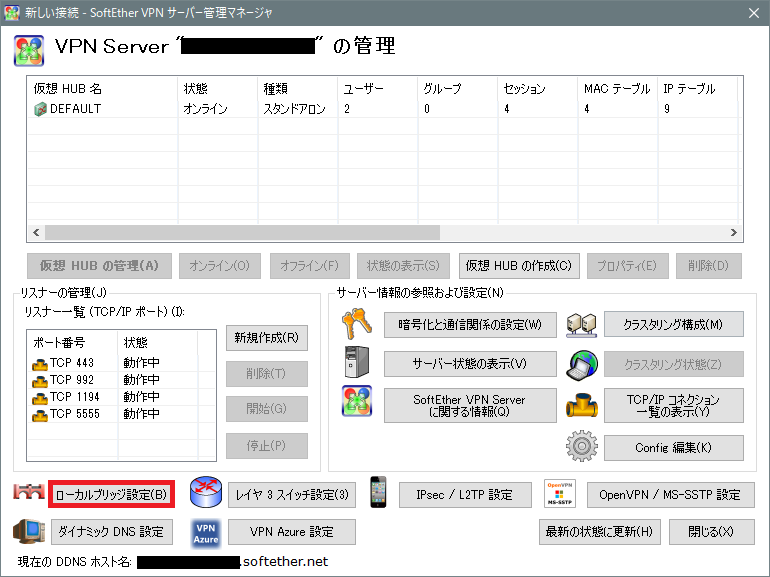The width and height of the screenshot is (770, 577).
Task: Click 仮想 HUB の作成(C) button
Action: (x=519, y=266)
